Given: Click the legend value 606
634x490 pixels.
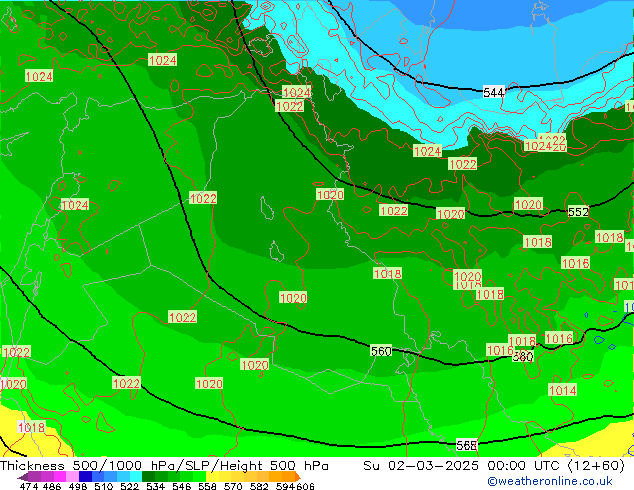Looking at the screenshot, I should pyautogui.click(x=305, y=486).
